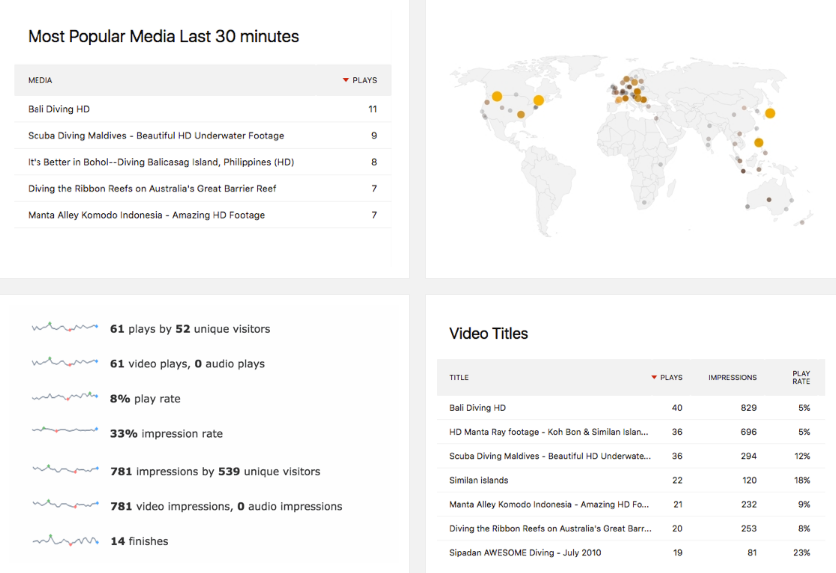Click sparkline beside video impressions, audio impressions
Viewport: 836px width, 573px height.
(64, 505)
